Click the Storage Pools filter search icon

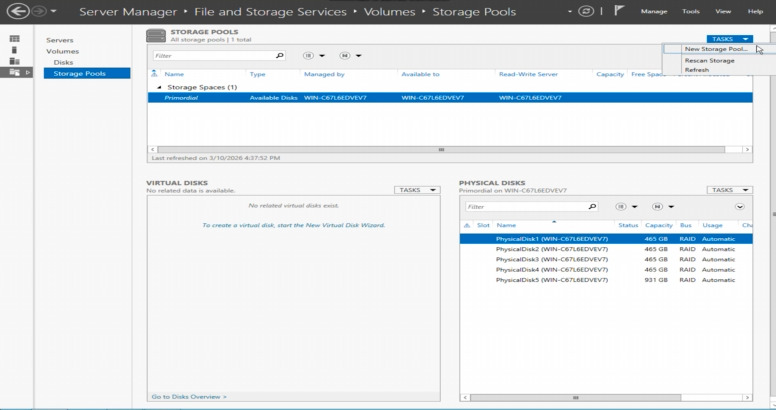pos(280,55)
